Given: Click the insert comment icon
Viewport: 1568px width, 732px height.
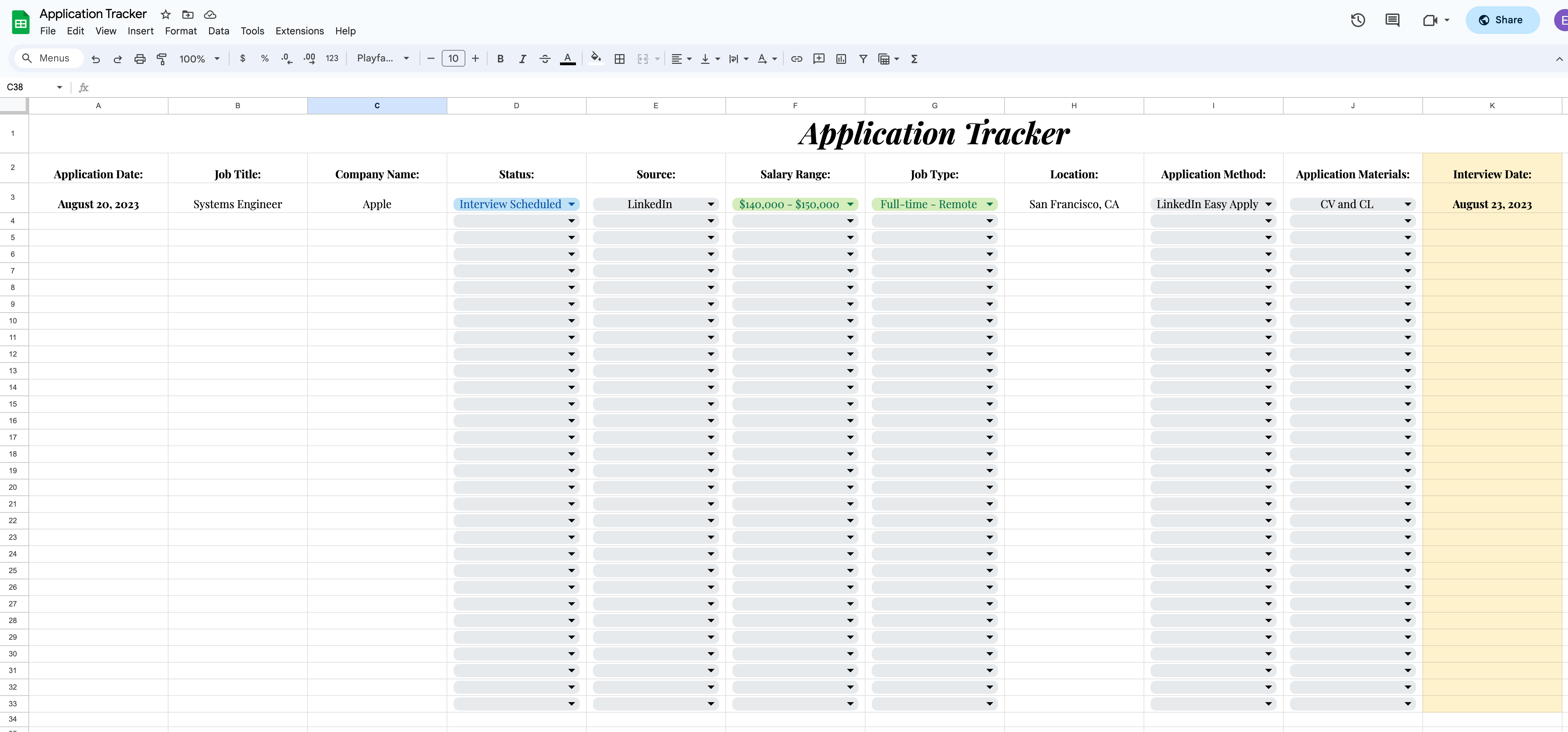Looking at the screenshot, I should (819, 59).
